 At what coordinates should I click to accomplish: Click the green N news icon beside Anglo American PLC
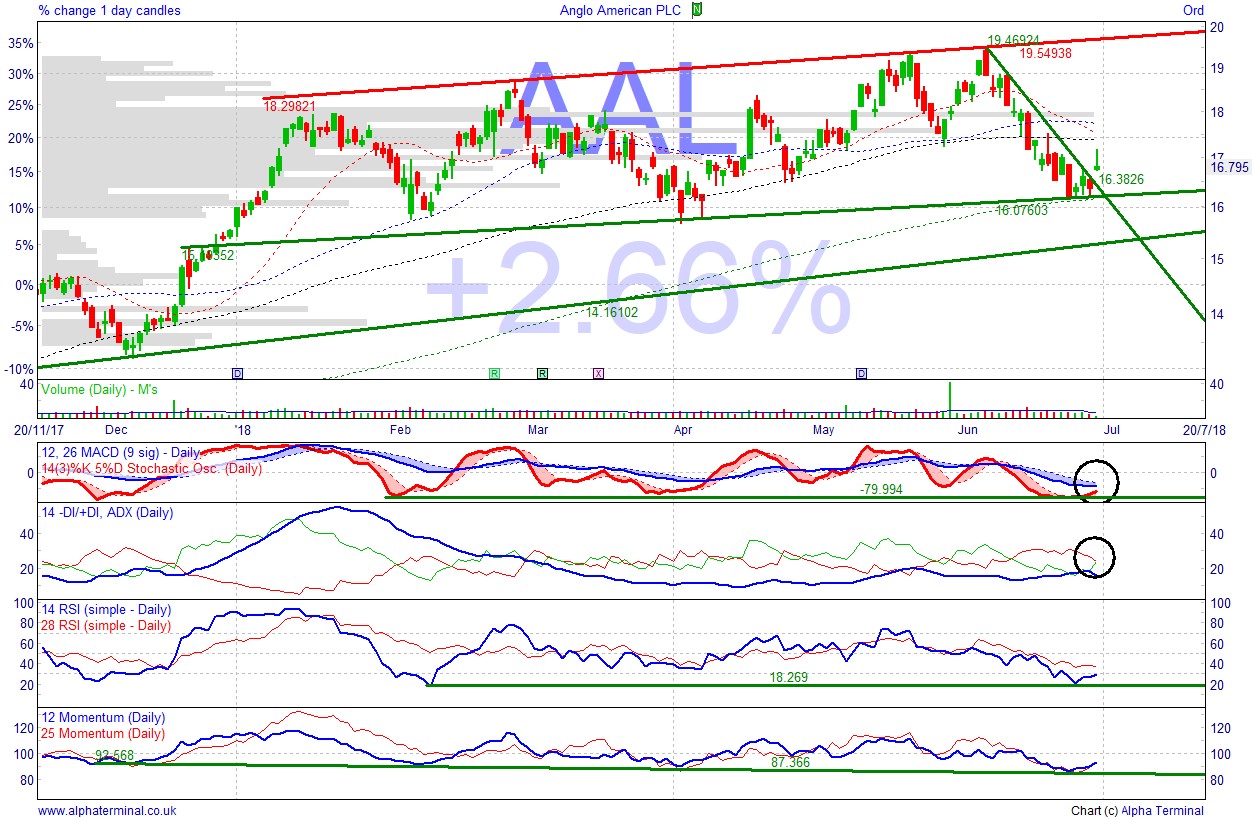[x=698, y=10]
